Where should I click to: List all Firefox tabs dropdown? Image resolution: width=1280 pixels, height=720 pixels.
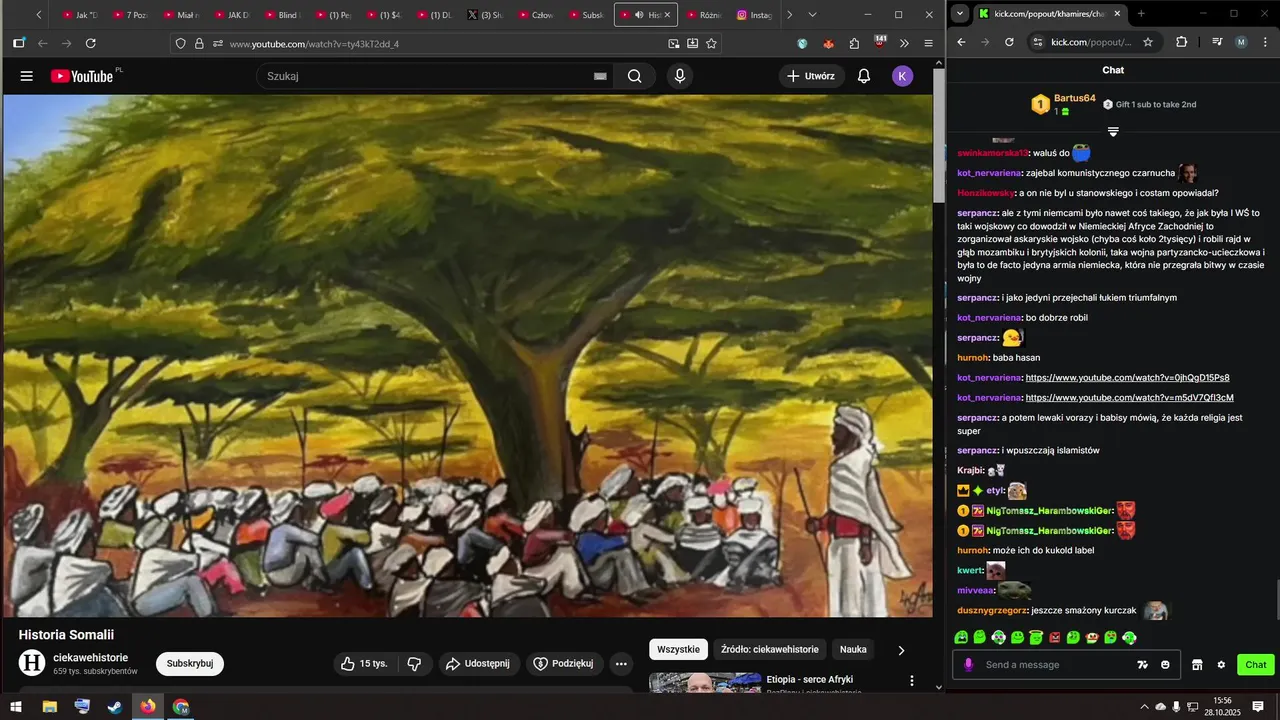point(812,15)
